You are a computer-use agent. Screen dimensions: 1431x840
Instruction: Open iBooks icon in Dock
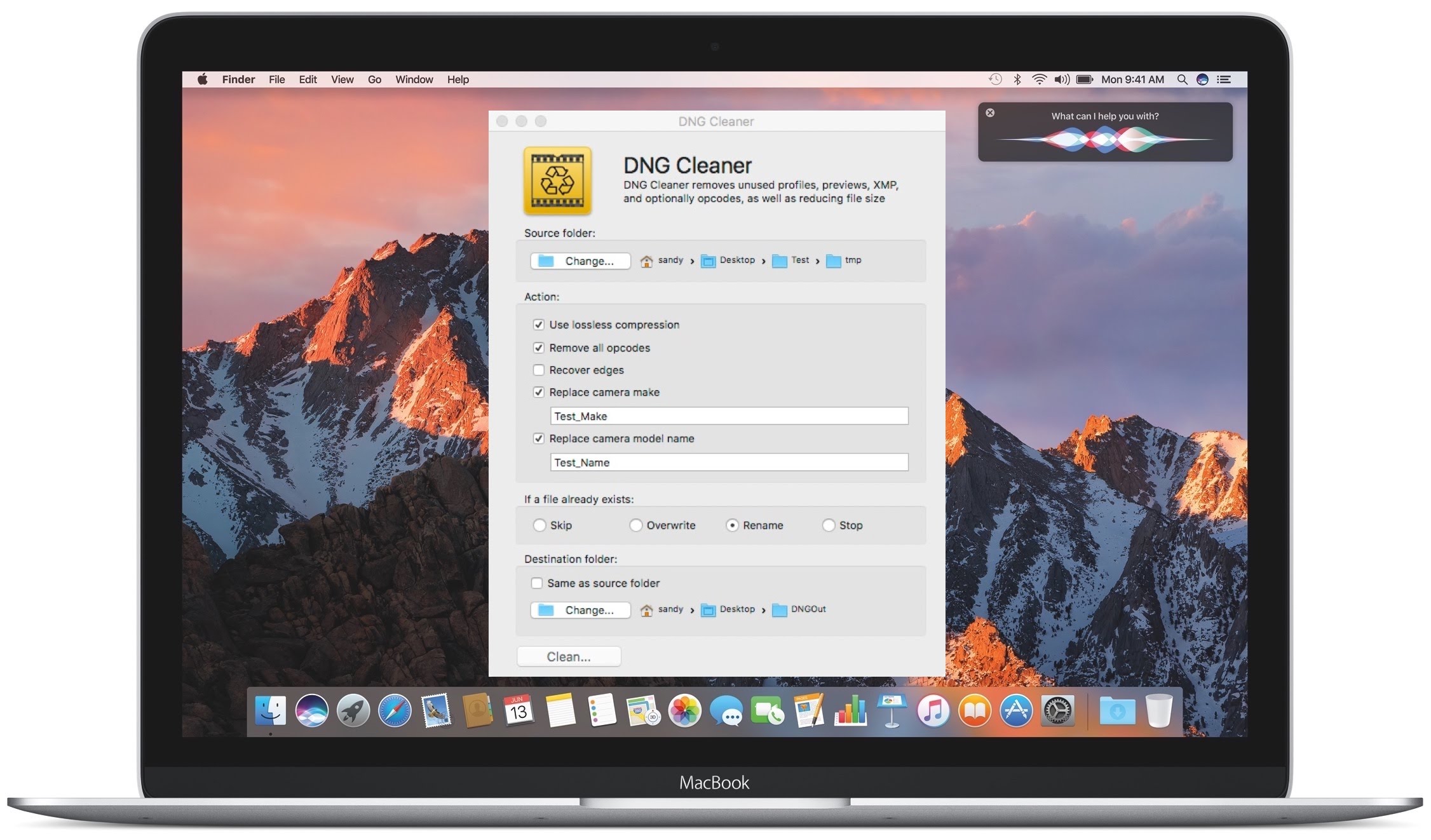[x=975, y=710]
